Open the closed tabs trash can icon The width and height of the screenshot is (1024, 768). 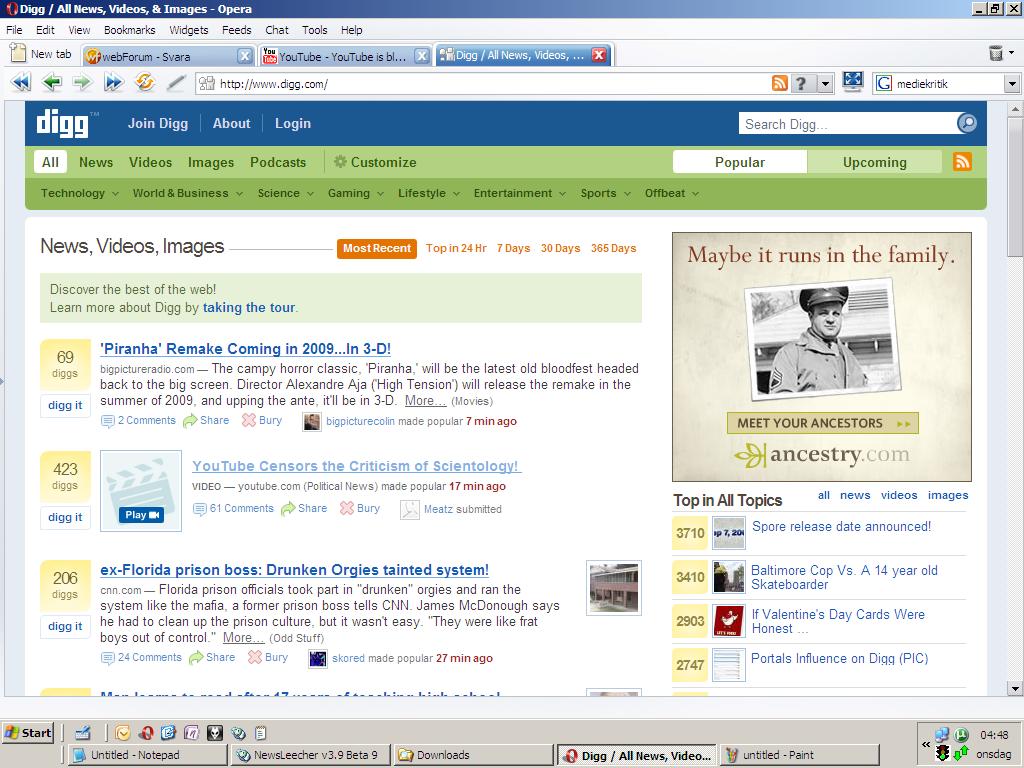995,53
